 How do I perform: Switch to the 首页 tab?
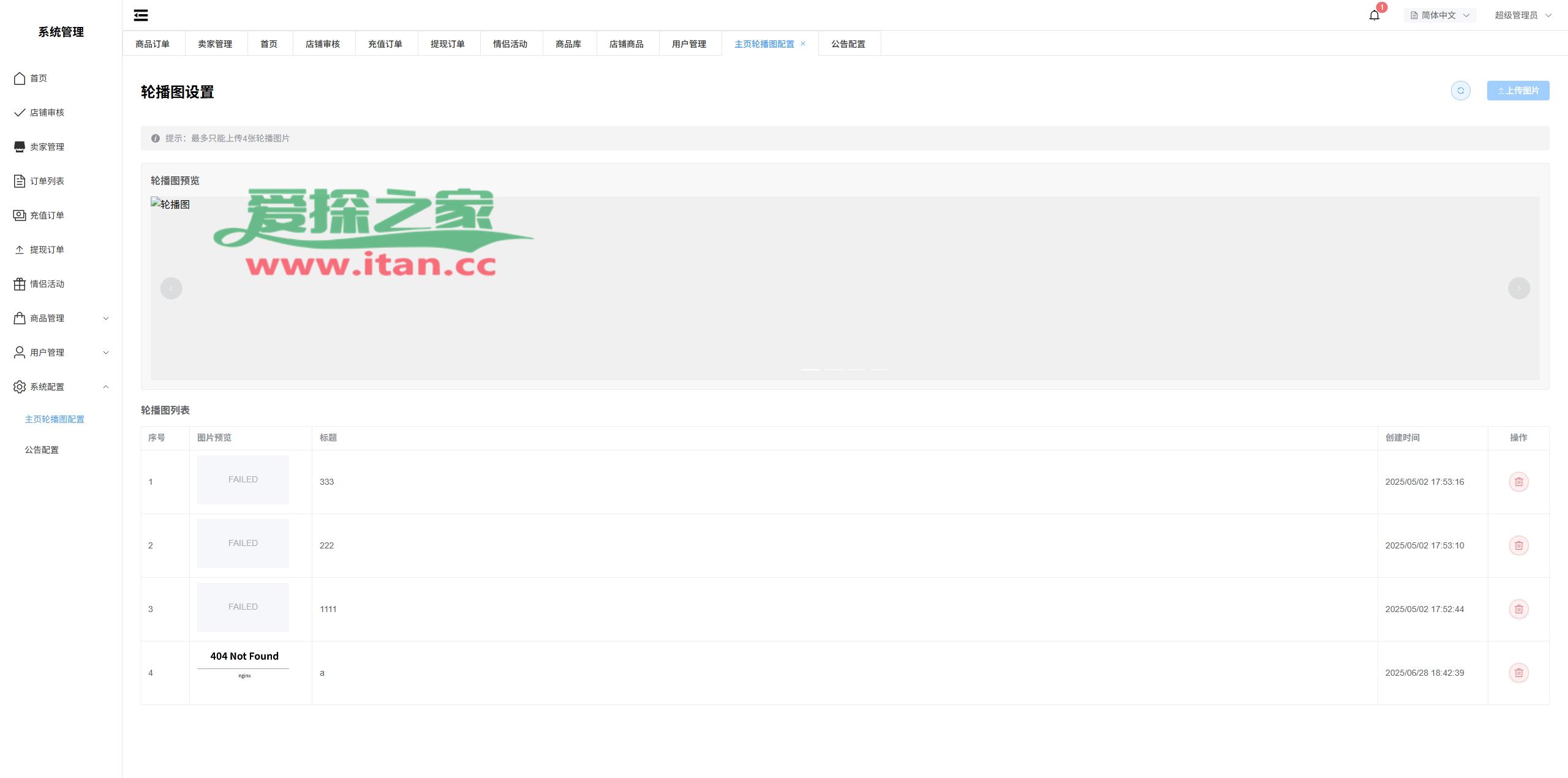(x=269, y=43)
